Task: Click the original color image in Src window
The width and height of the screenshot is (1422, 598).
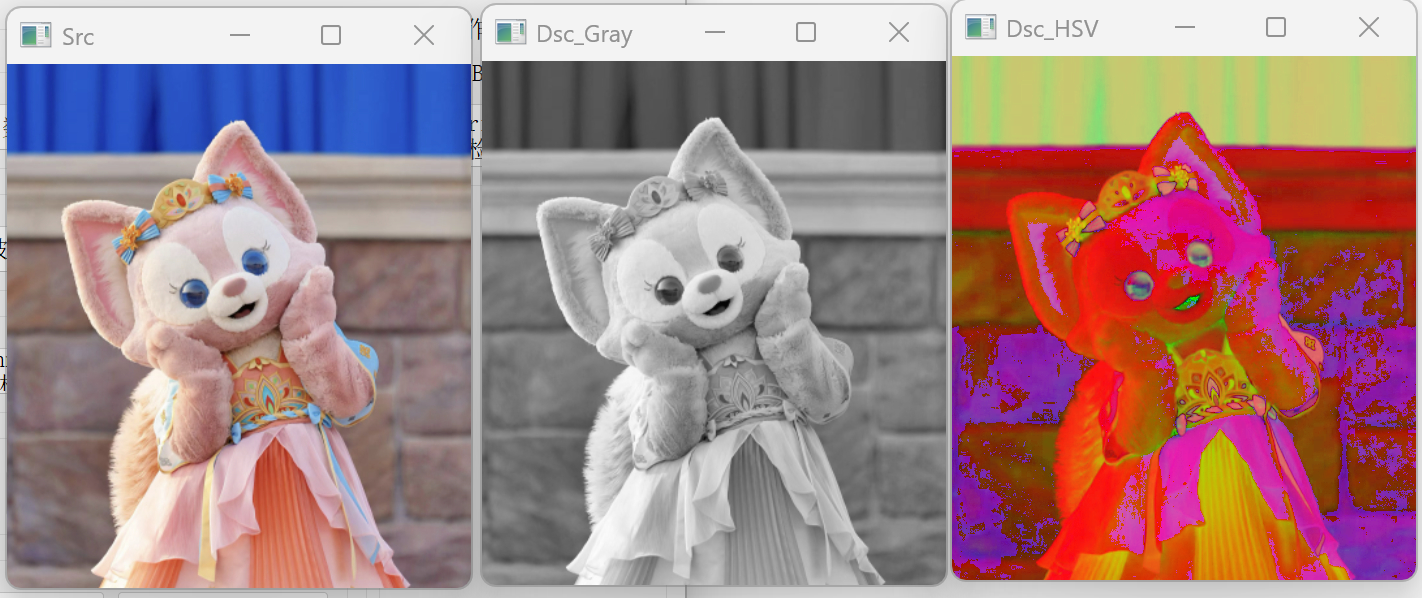Action: [239, 325]
